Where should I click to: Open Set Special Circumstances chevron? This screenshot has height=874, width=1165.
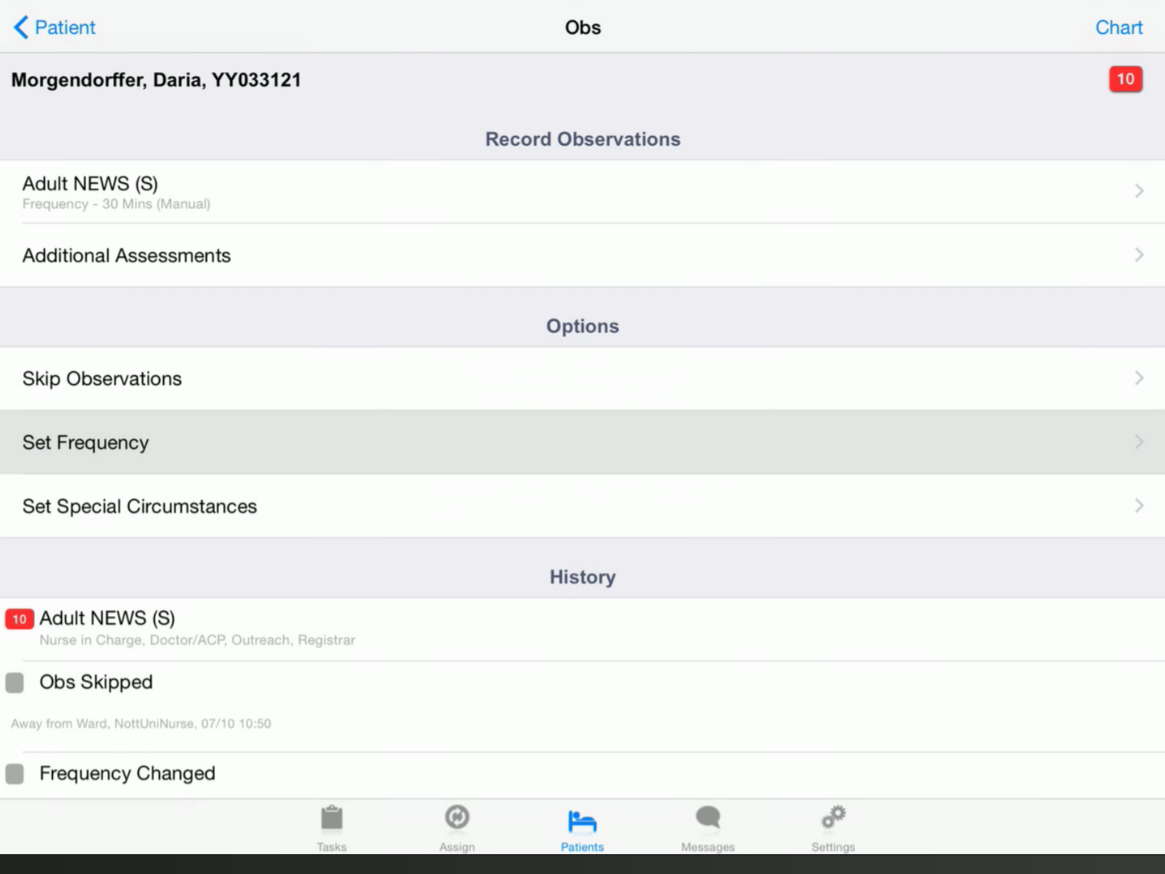click(x=1139, y=506)
